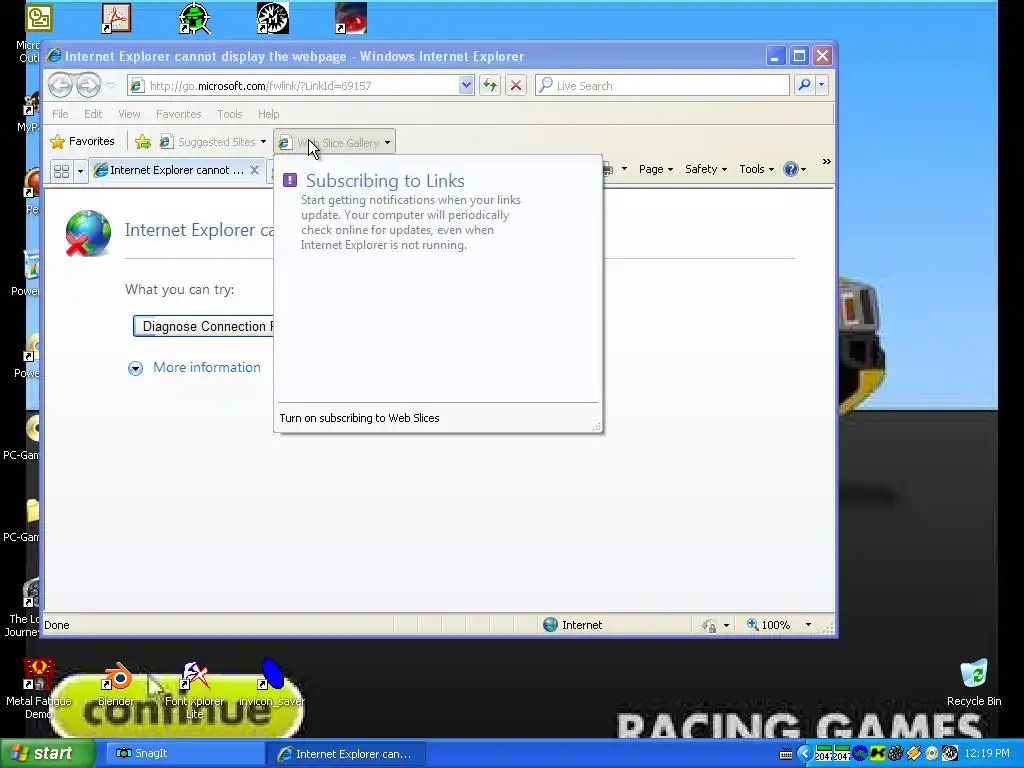Open the Favorites menu in the menu bar
The width and height of the screenshot is (1024, 768).
click(178, 114)
